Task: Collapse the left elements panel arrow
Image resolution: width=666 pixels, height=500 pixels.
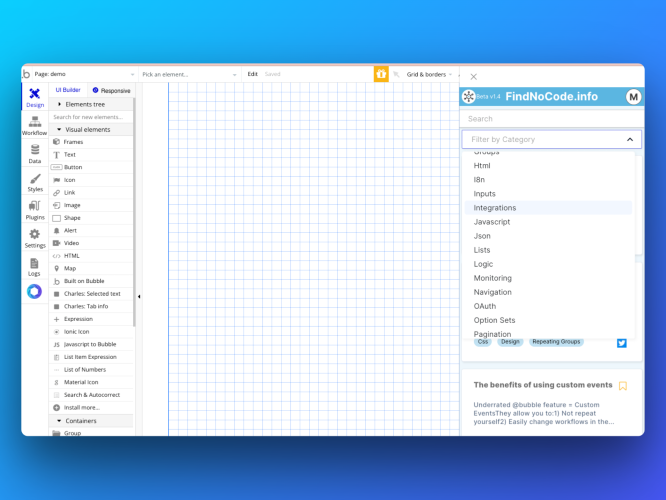Action: [x=139, y=297]
